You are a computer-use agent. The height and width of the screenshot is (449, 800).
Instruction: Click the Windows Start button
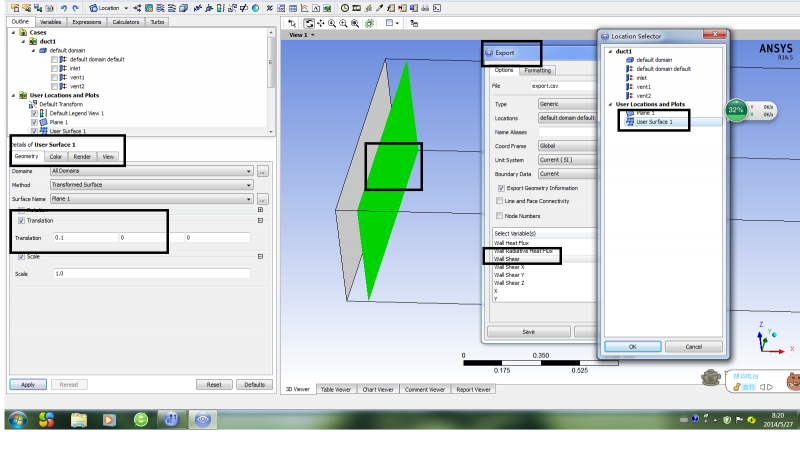17,419
